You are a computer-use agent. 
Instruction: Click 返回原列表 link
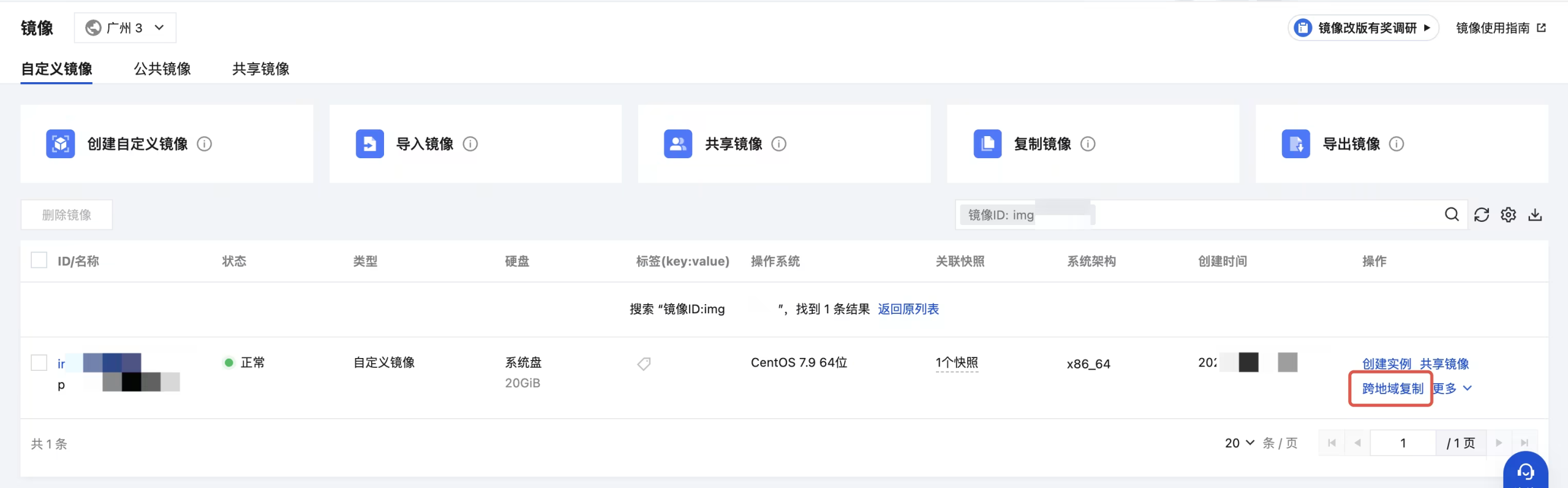(908, 309)
